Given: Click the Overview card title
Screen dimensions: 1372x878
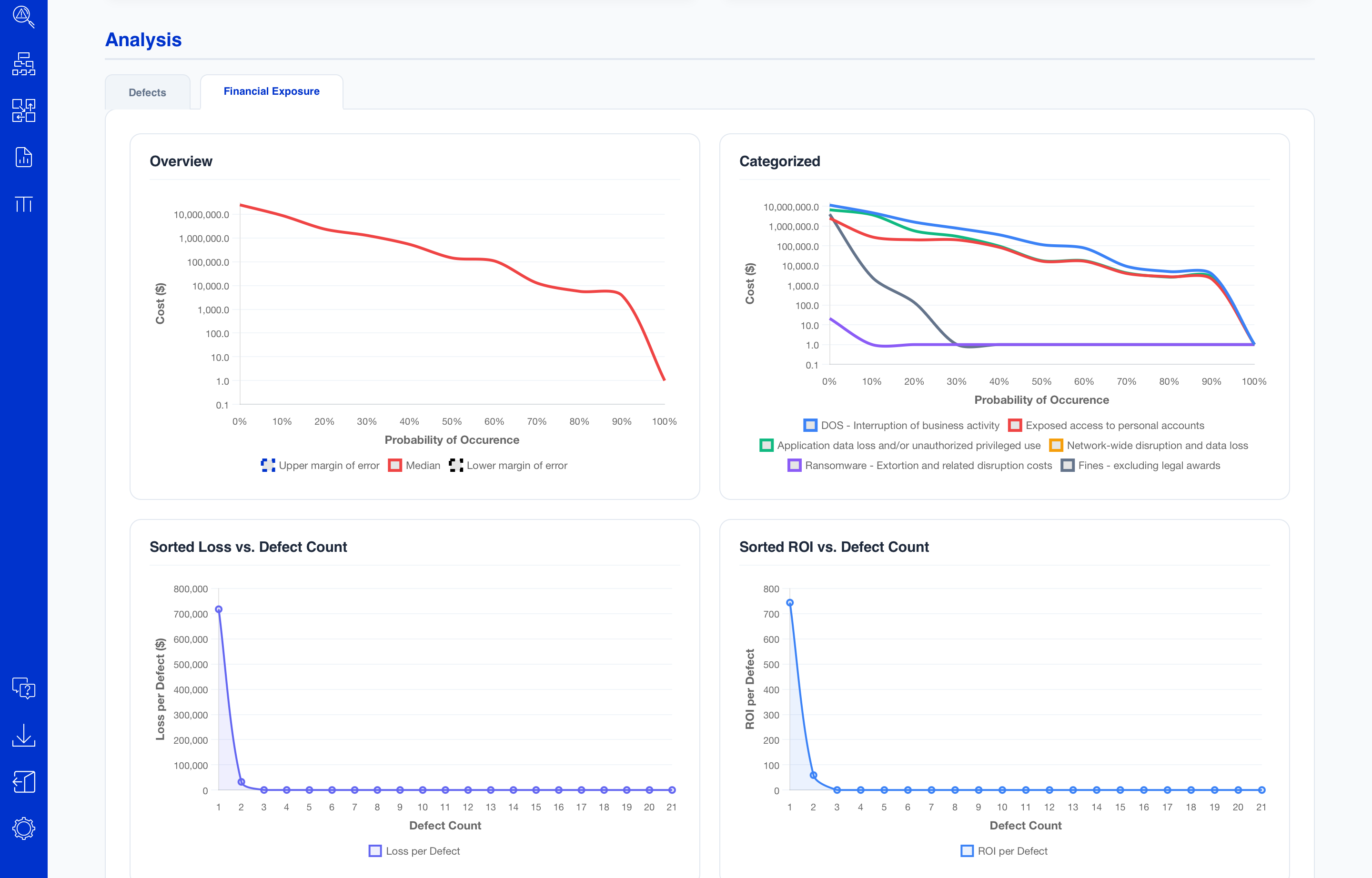Looking at the screenshot, I should pos(181,161).
